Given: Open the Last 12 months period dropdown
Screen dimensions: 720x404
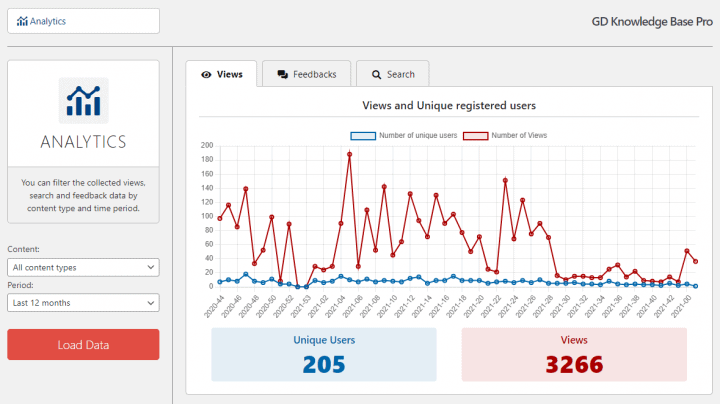Looking at the screenshot, I should click(x=83, y=303).
